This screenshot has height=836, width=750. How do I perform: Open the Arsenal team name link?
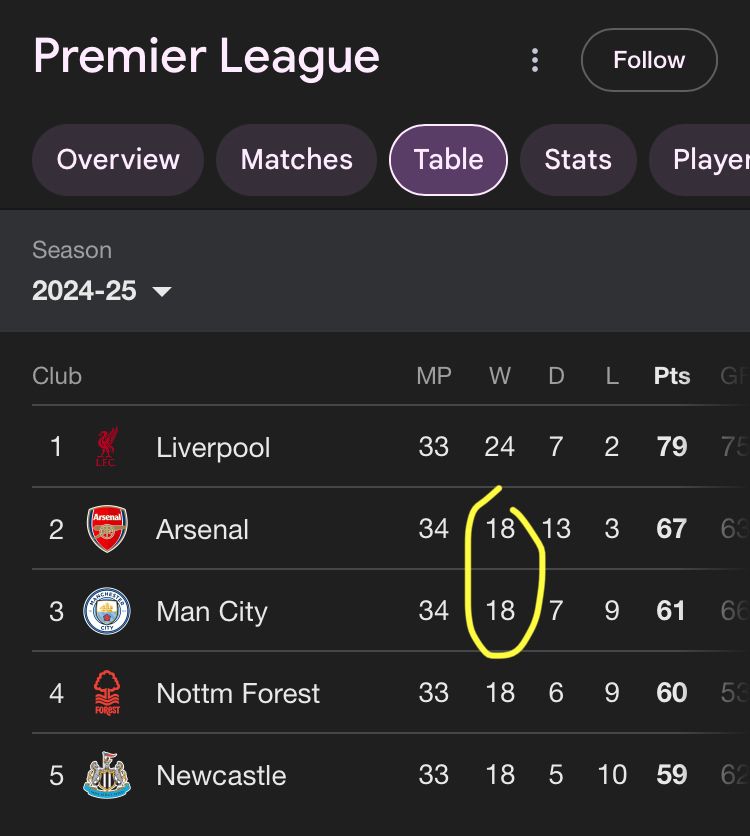coord(202,529)
